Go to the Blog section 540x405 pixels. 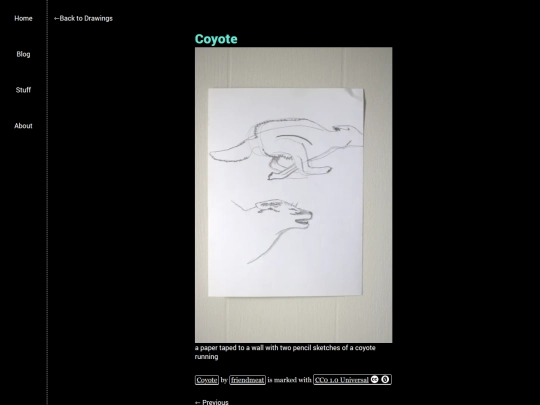pyautogui.click(x=23, y=54)
